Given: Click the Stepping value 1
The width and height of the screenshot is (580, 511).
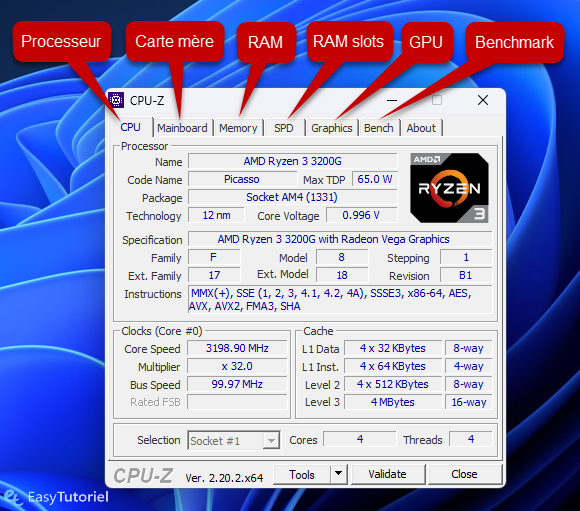Looking at the screenshot, I should [466, 257].
